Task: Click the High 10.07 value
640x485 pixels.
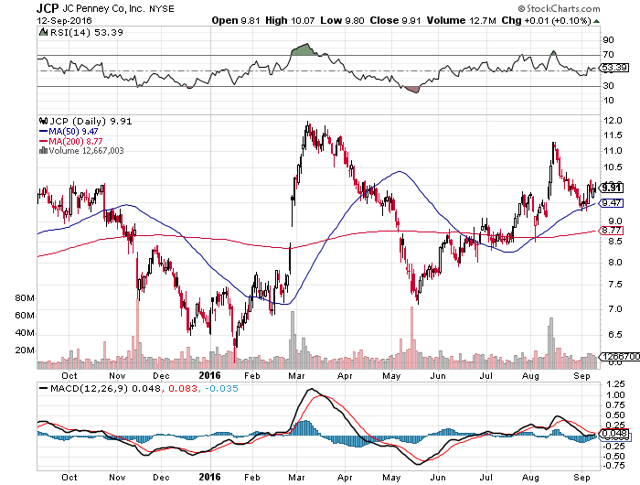Action: [x=290, y=20]
